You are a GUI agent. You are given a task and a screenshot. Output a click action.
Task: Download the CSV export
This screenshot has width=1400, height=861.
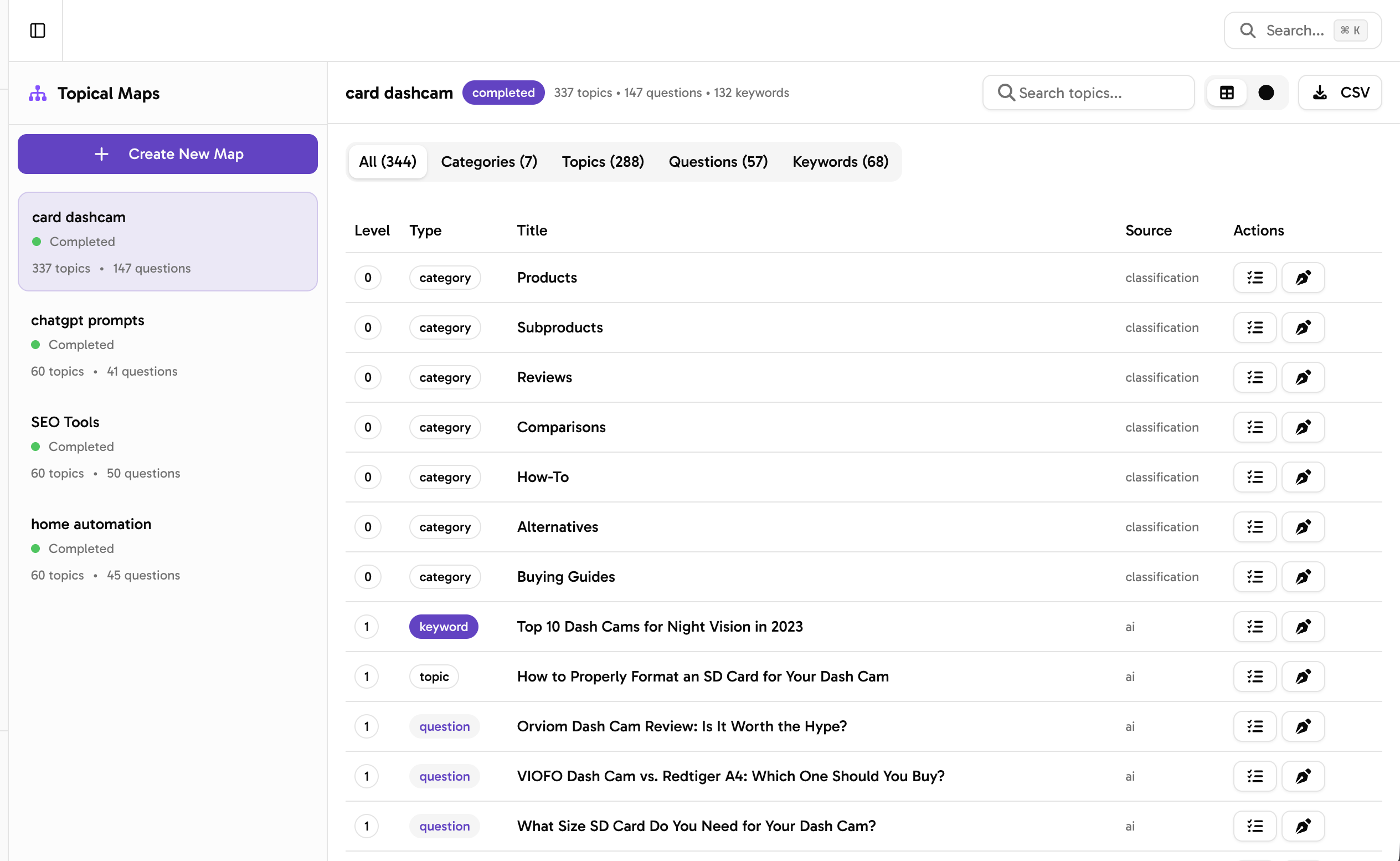click(1340, 93)
